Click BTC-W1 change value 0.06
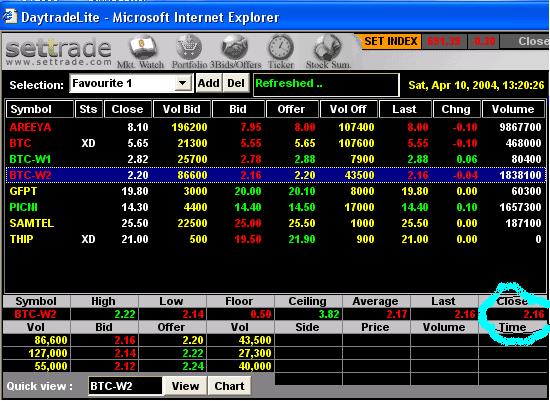The image size is (550, 401). (467, 159)
